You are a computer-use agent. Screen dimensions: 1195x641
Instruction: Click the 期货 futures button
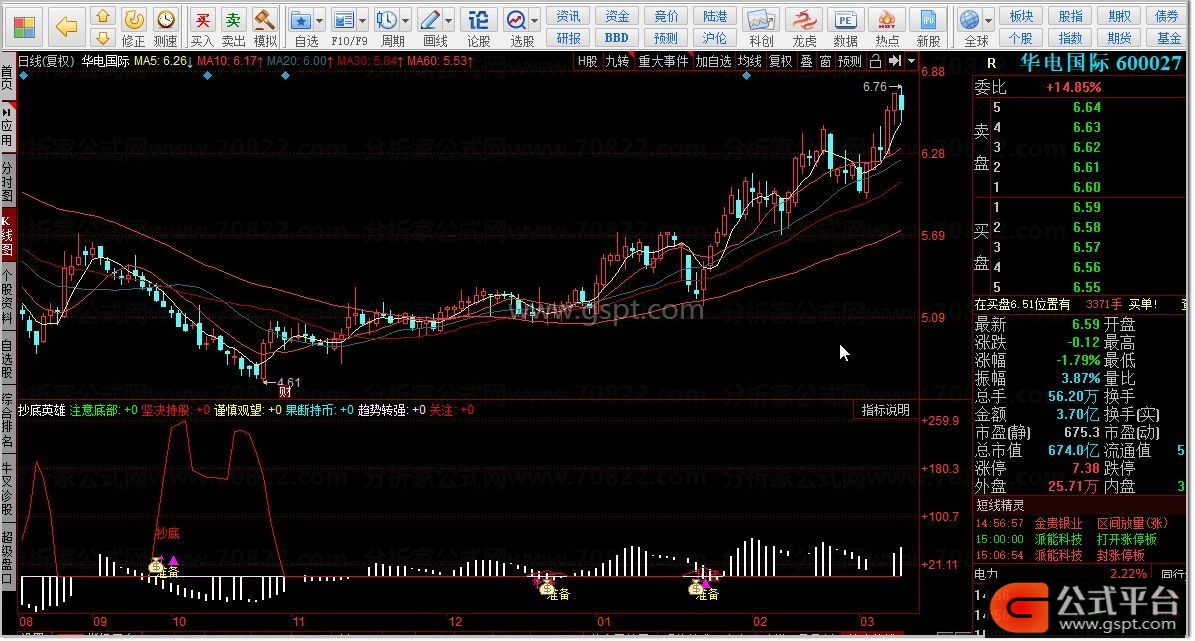1119,38
